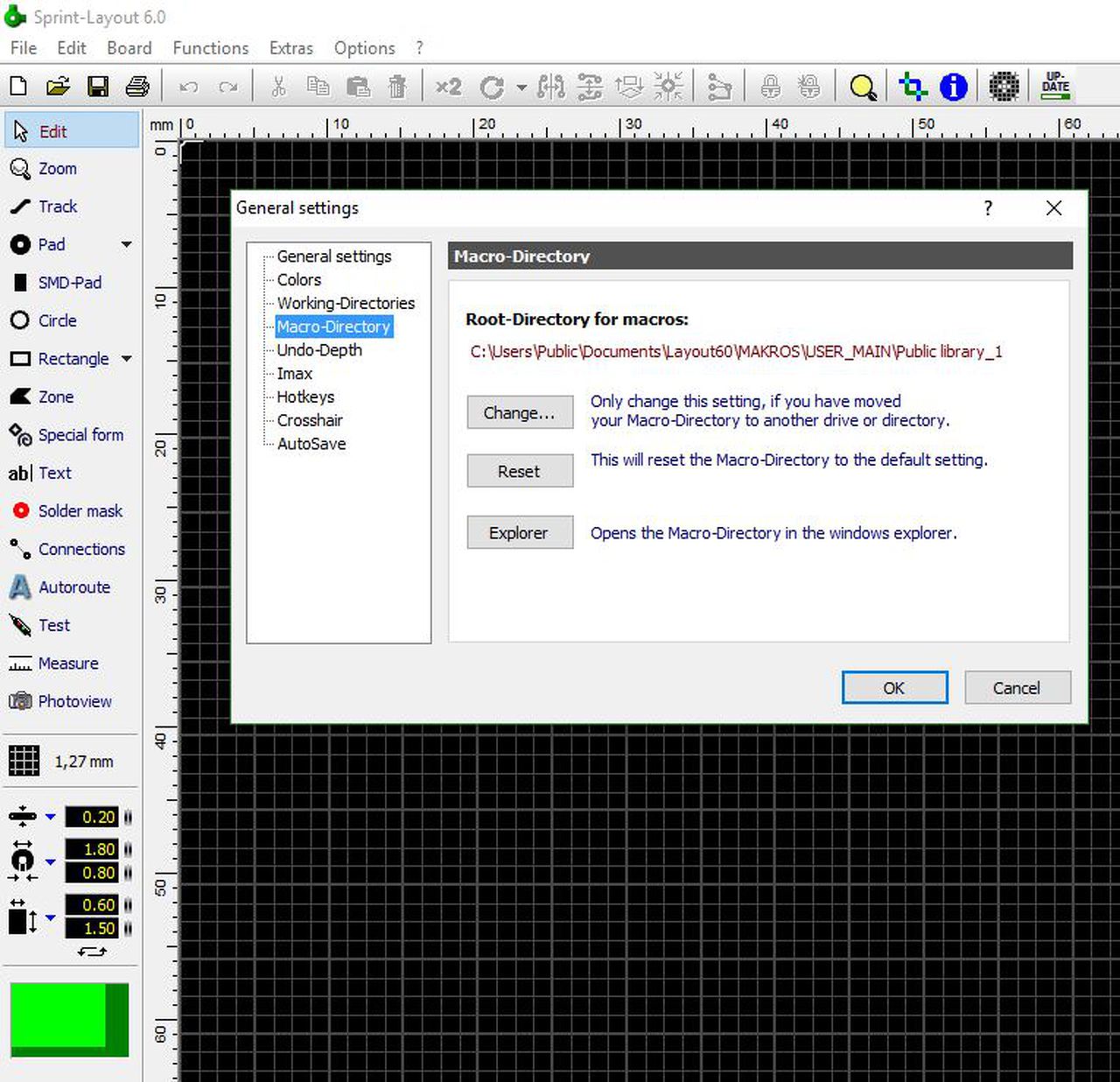The image size is (1120, 1082).
Task: Click the New file toolbar icon
Action: pos(18,87)
